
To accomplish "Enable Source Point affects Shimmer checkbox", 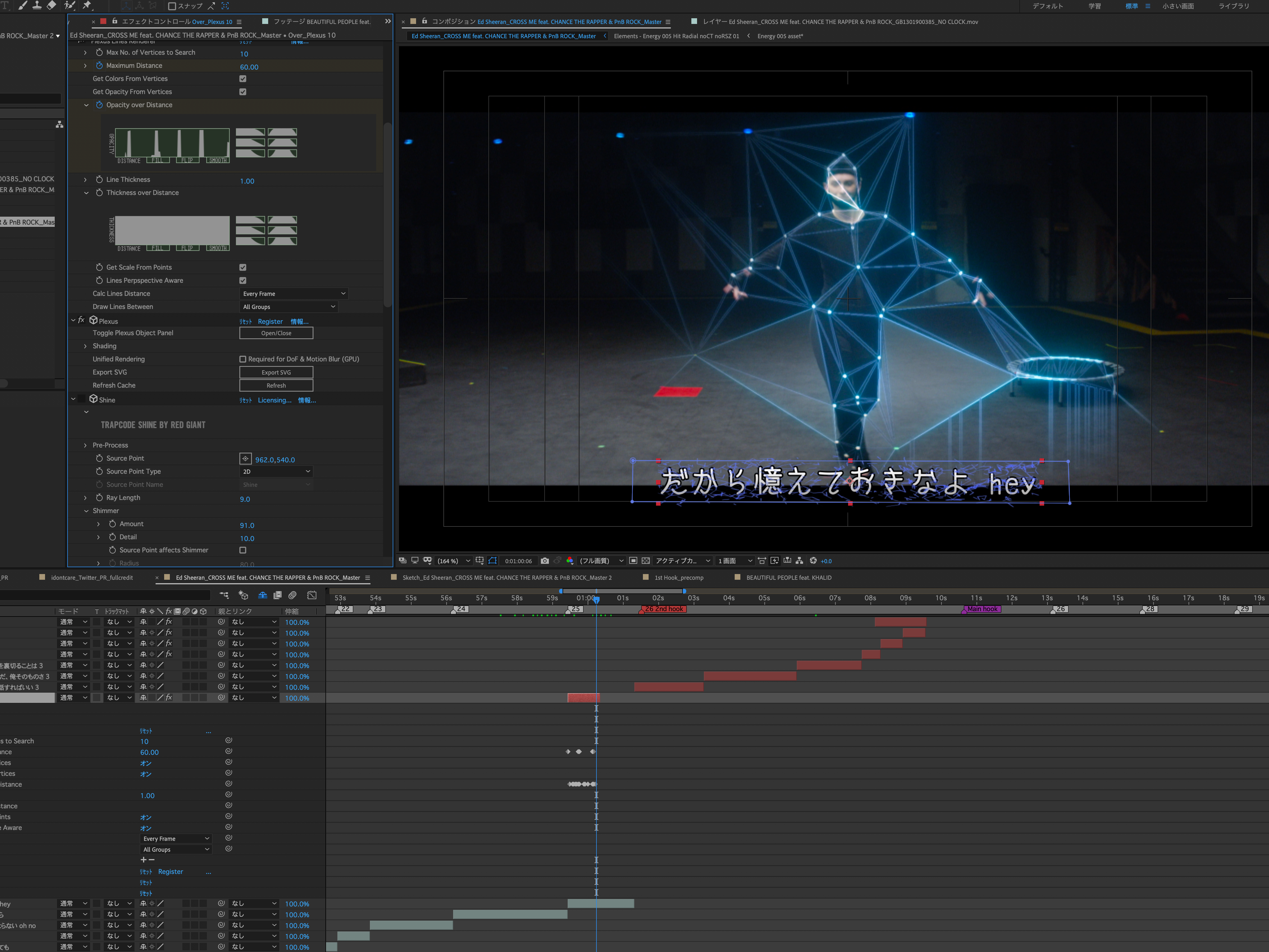I will (x=243, y=550).
